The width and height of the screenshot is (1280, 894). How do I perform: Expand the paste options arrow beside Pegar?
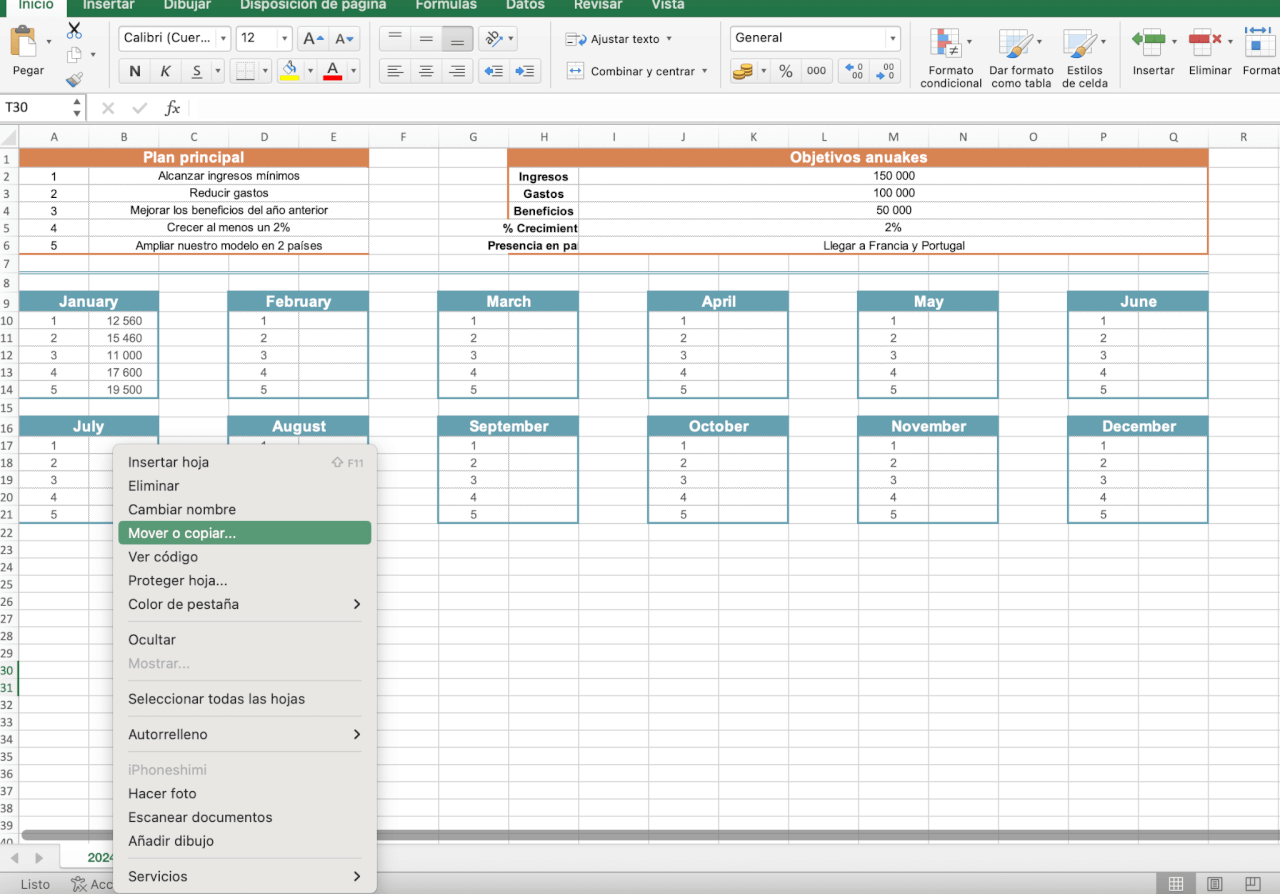click(x=49, y=42)
